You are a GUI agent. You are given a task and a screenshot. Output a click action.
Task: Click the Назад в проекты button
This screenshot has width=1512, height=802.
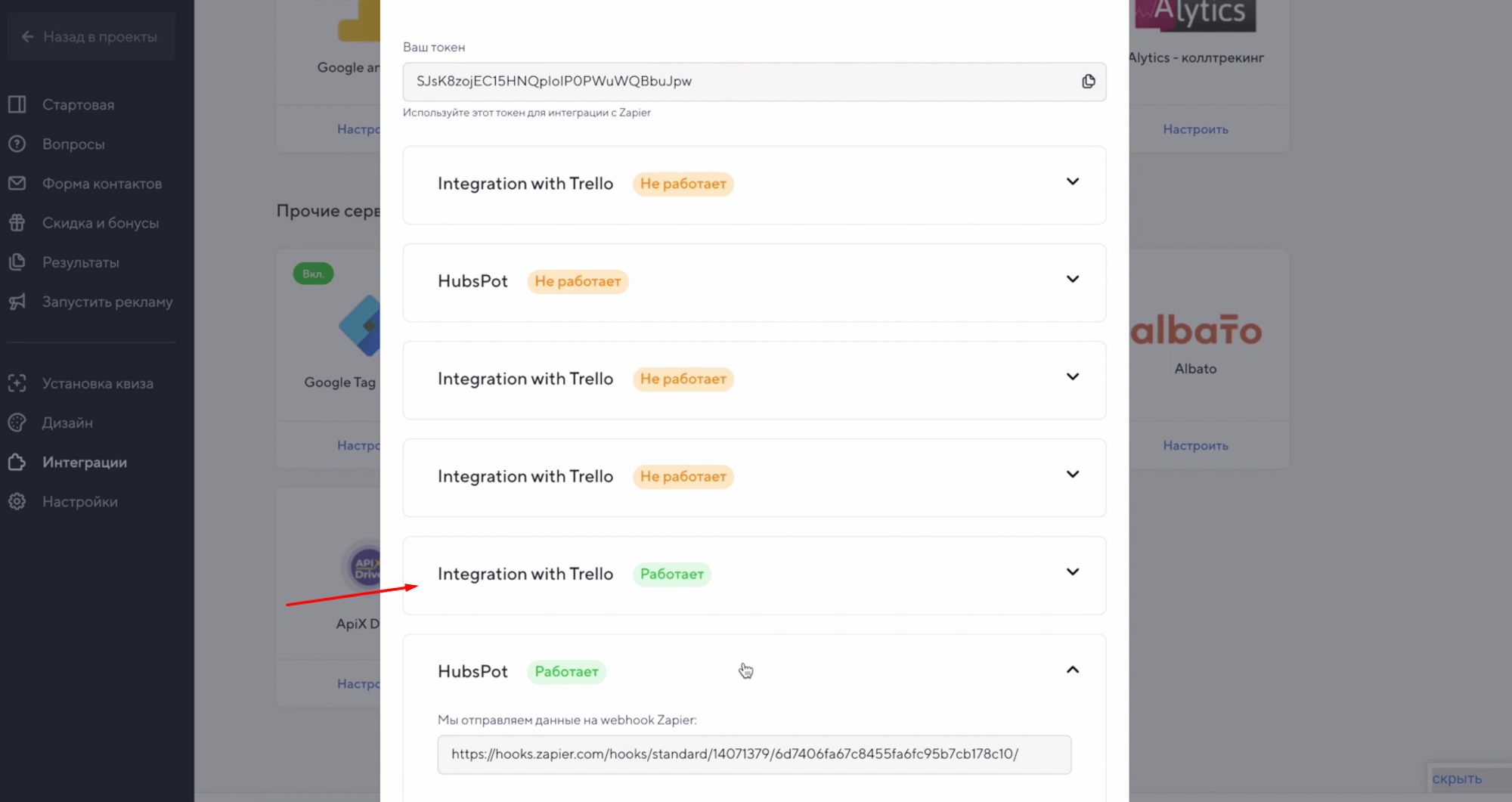point(91,36)
